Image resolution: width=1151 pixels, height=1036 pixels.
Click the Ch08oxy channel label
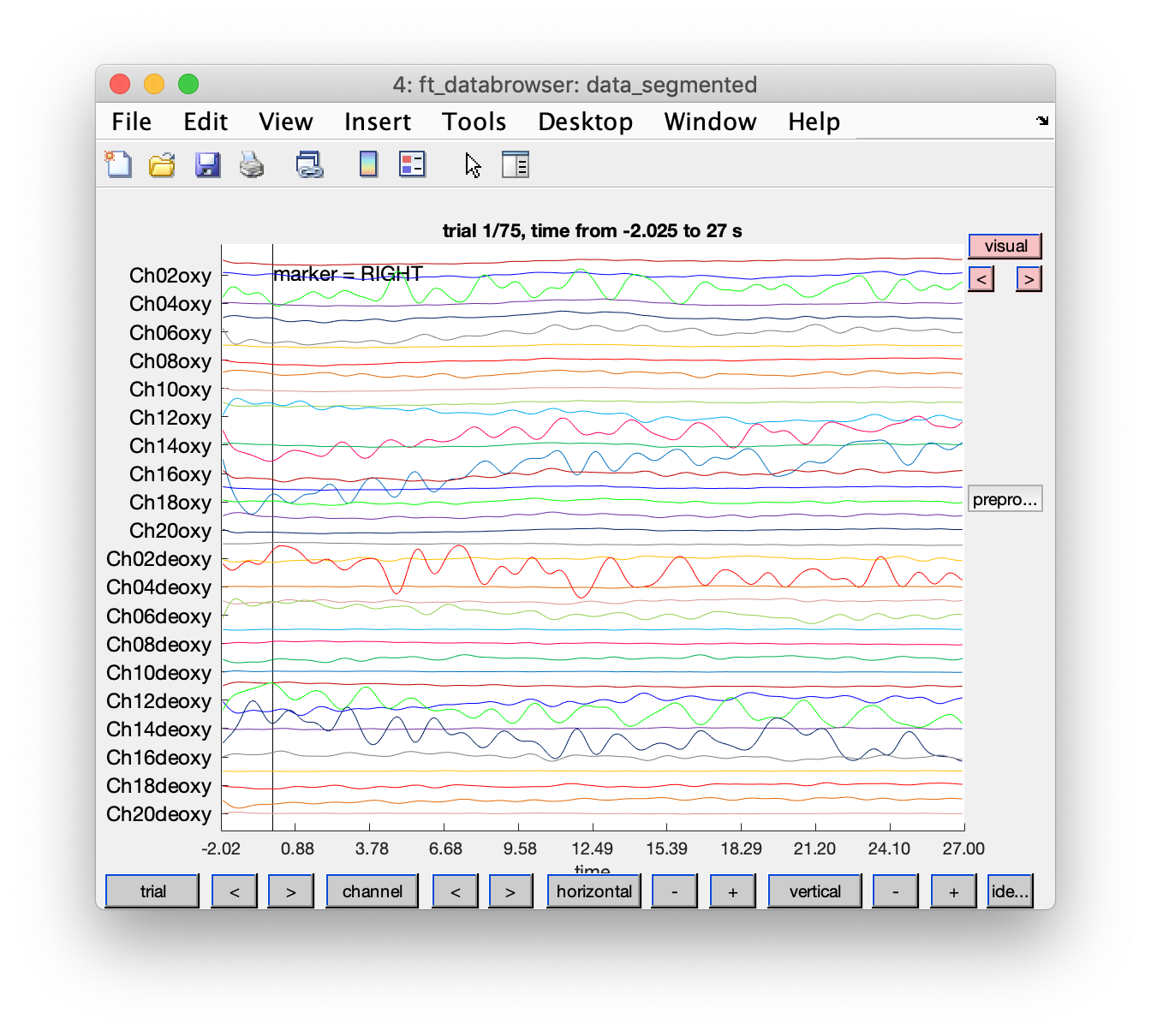click(170, 361)
